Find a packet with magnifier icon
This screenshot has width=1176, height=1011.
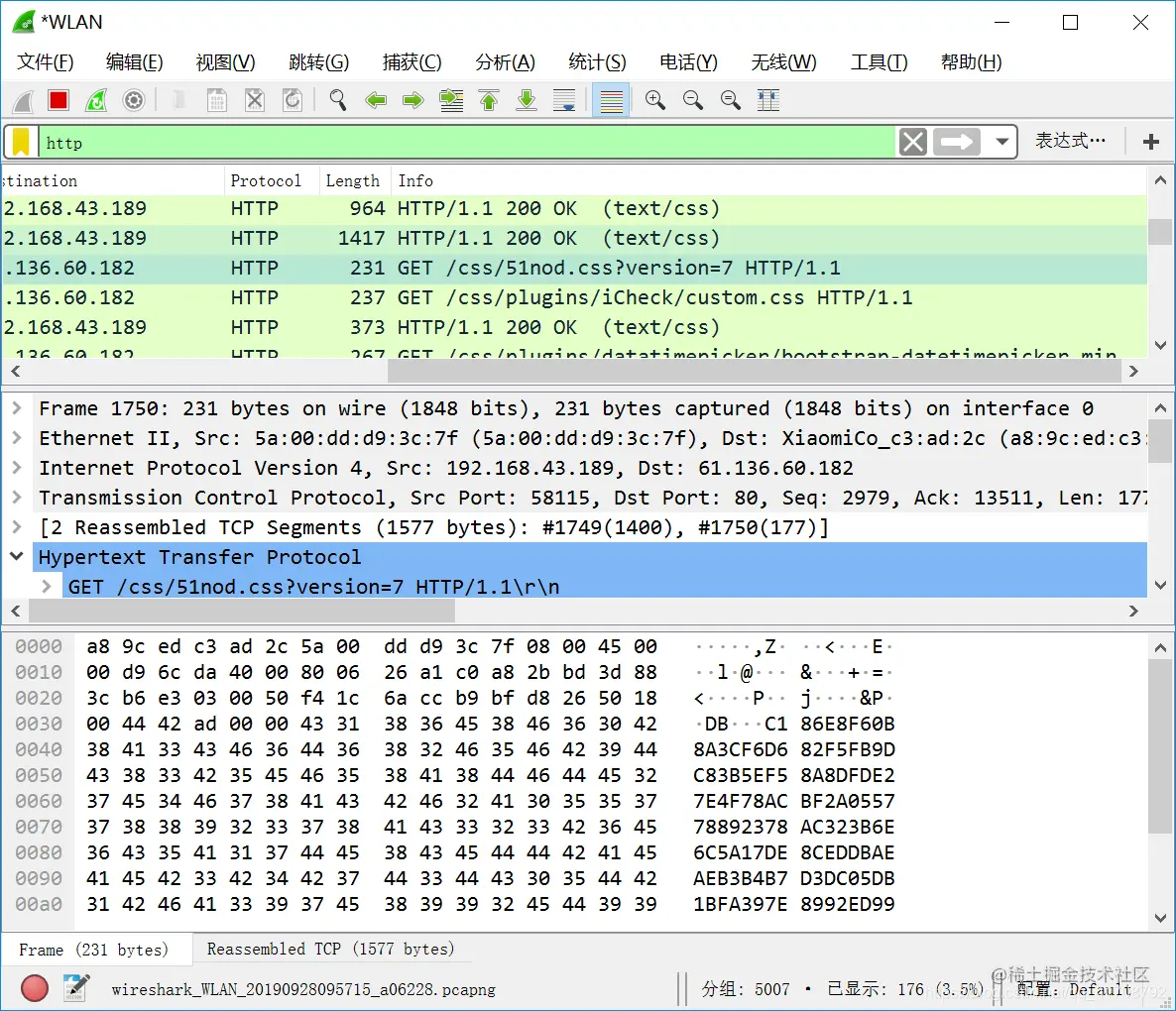(x=337, y=100)
